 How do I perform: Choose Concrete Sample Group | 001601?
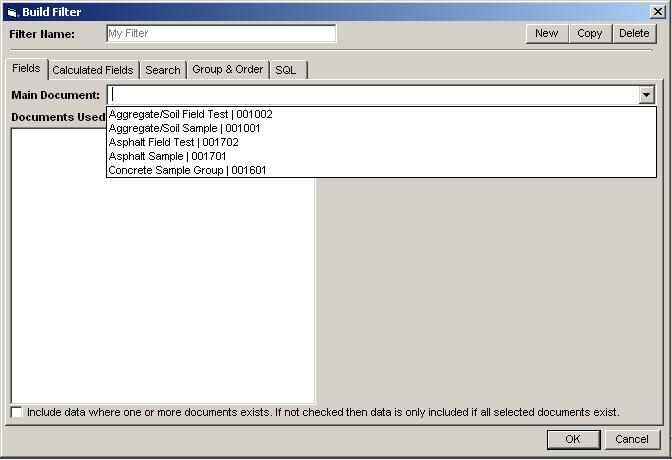click(187, 170)
